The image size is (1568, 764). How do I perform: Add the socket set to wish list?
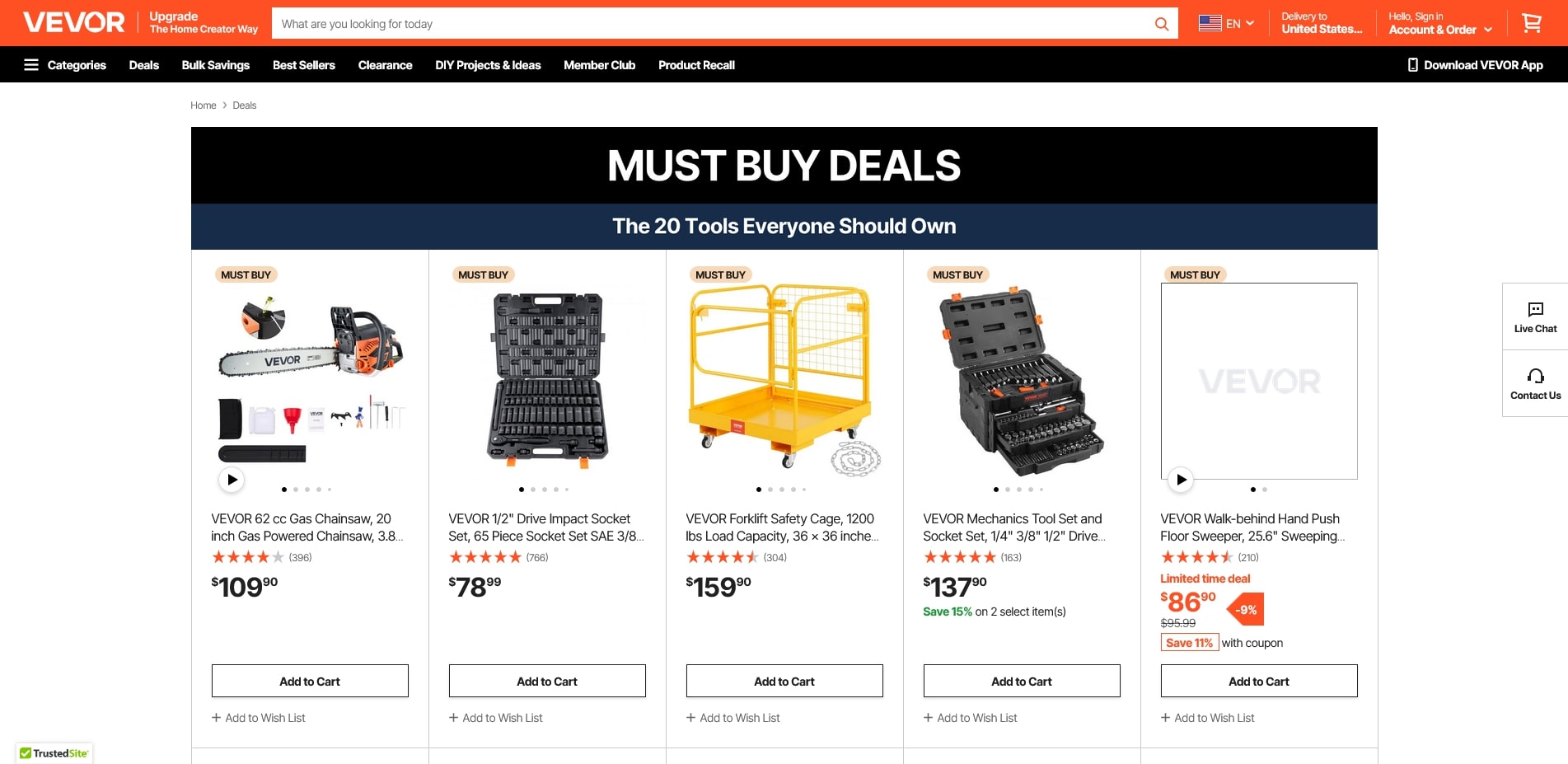495,718
